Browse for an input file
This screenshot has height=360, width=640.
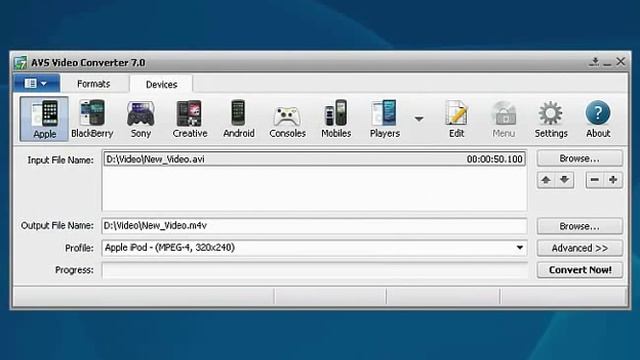tap(580, 158)
